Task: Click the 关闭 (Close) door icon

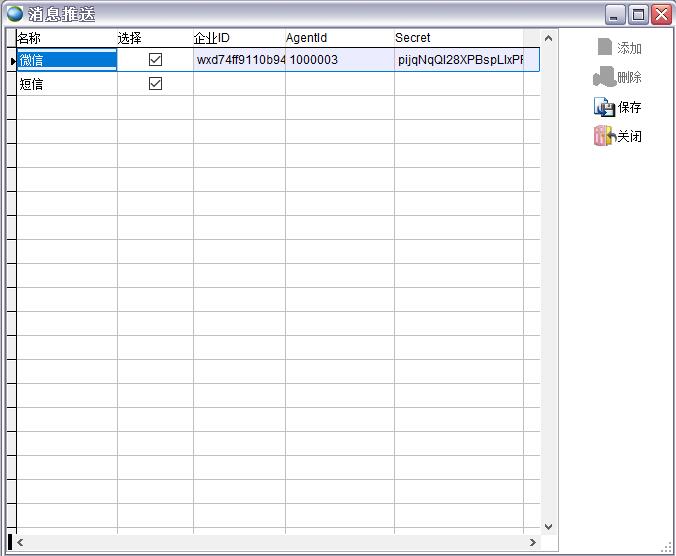Action: pyautogui.click(x=603, y=137)
